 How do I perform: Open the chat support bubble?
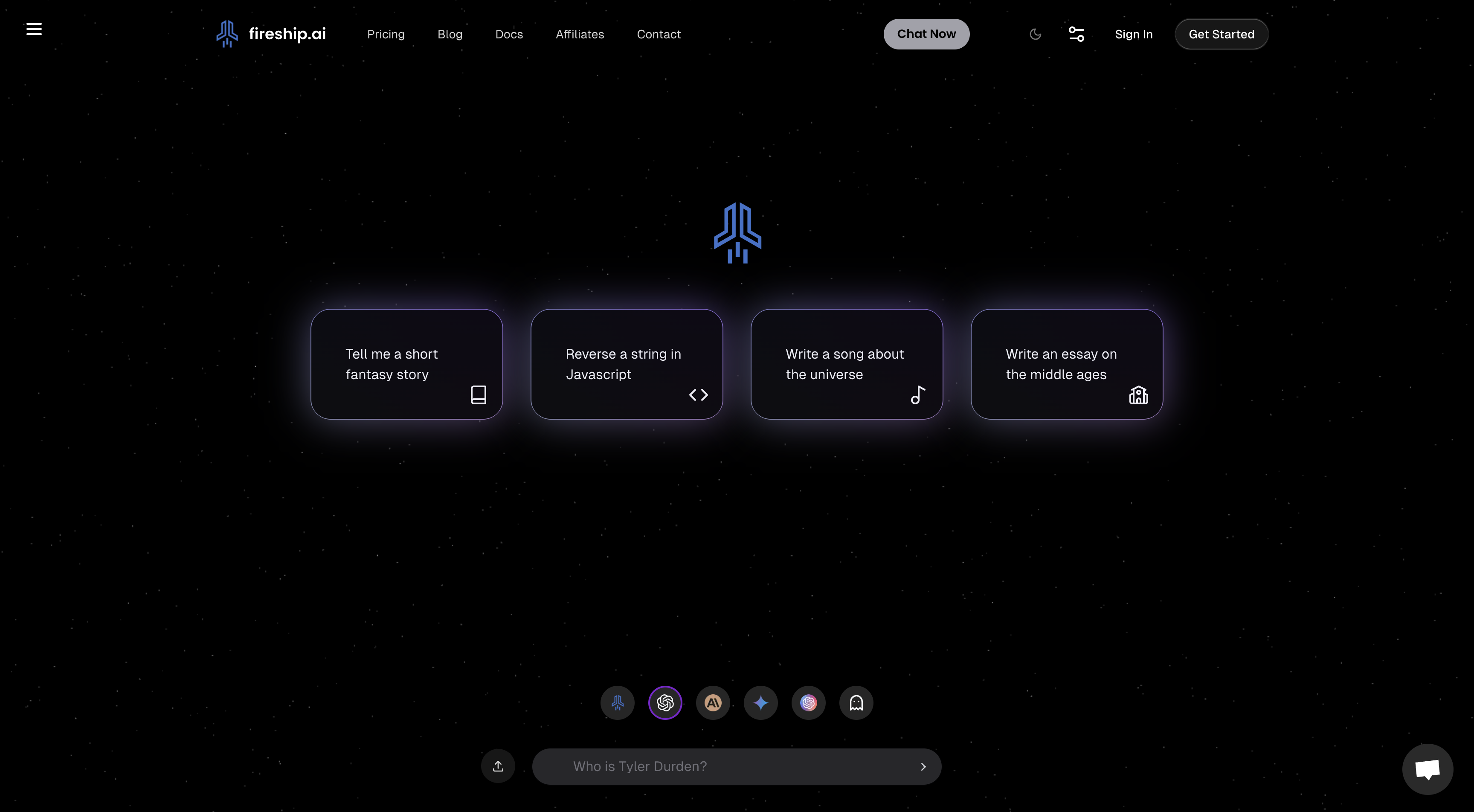coord(1427,769)
